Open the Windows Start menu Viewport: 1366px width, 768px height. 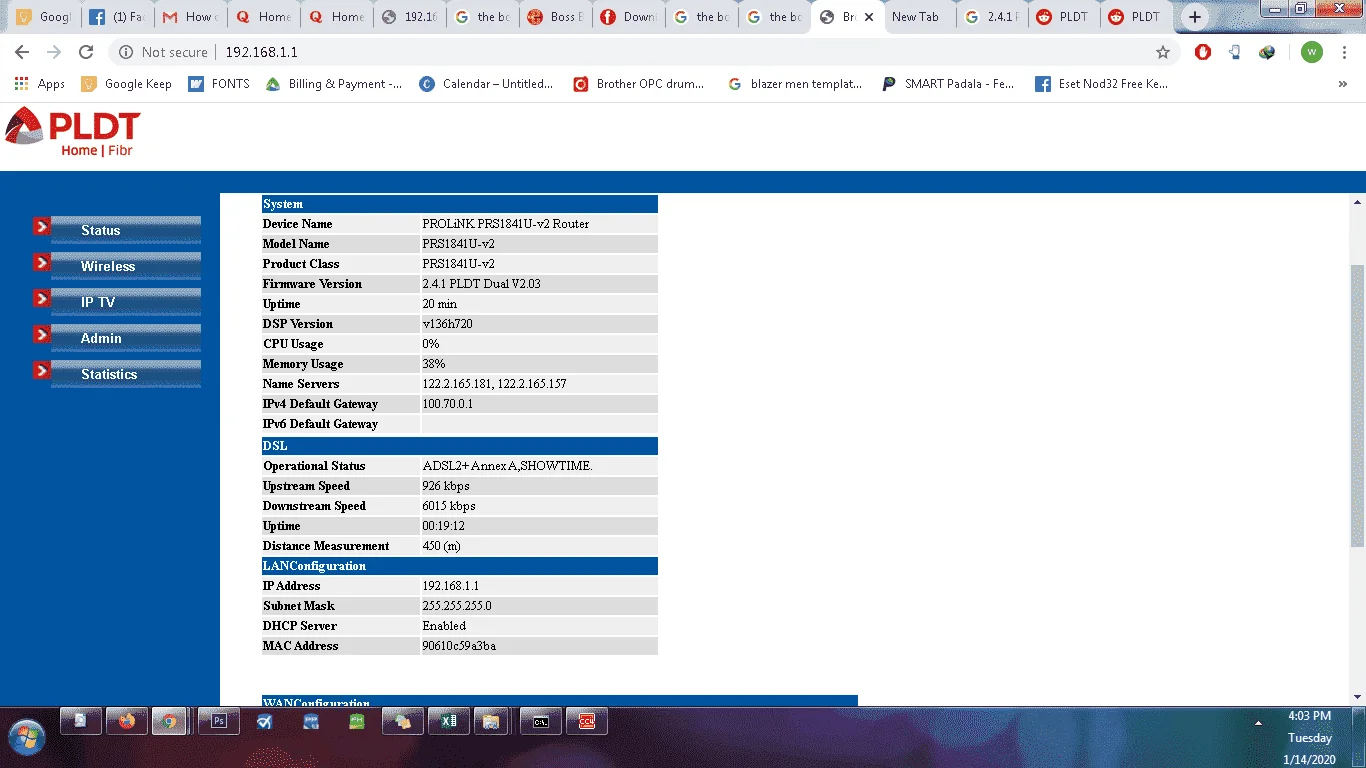click(x=27, y=738)
